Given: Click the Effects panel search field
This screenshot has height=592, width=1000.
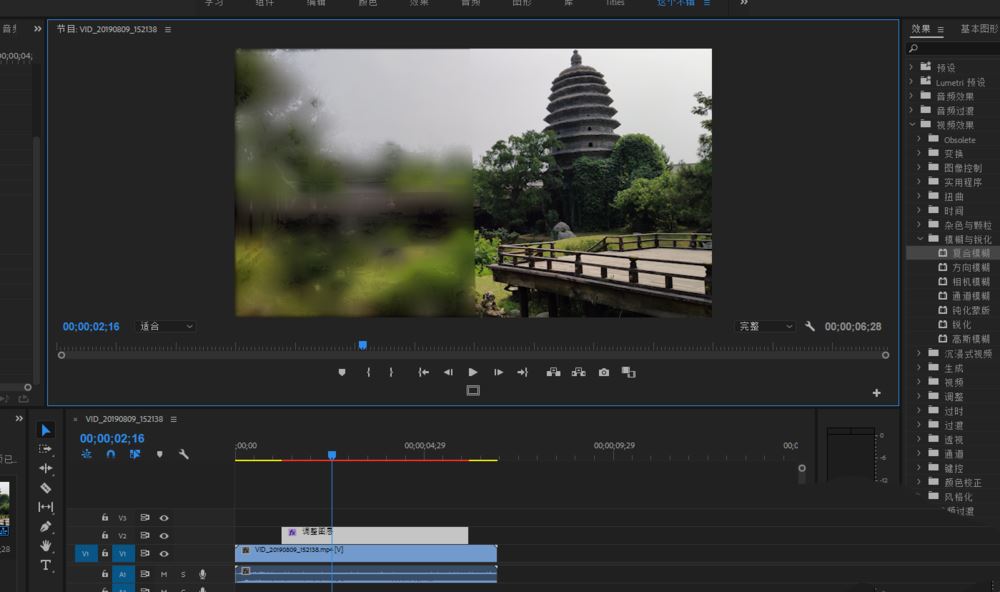Looking at the screenshot, I should (x=953, y=48).
